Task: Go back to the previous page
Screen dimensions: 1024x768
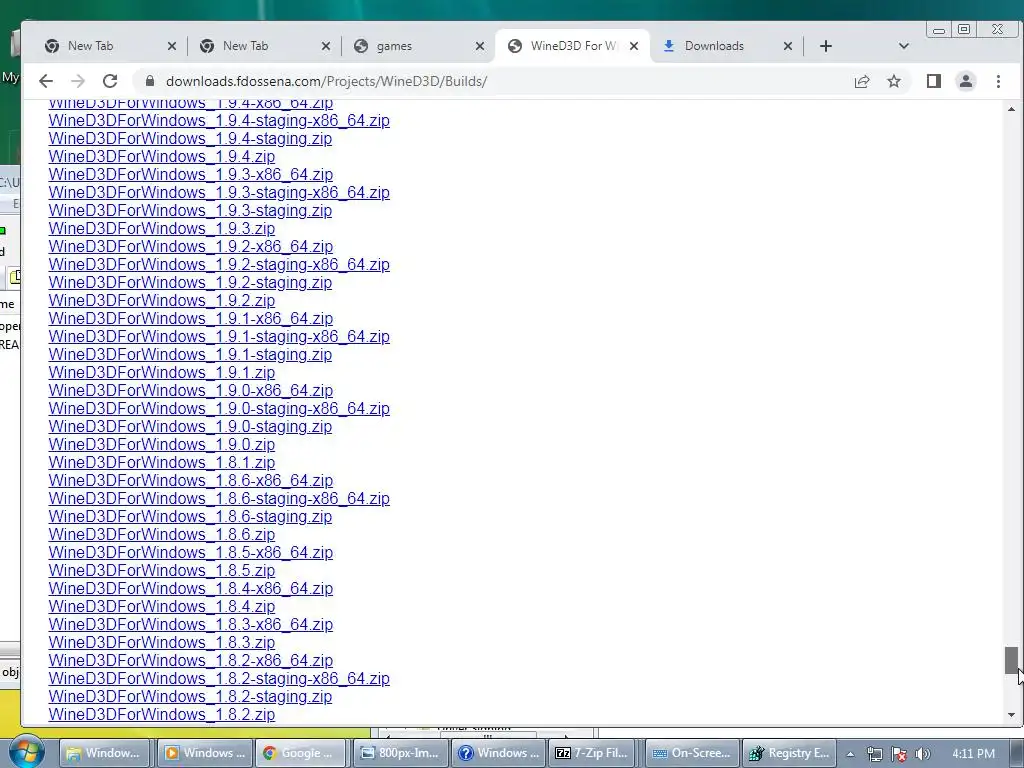Action: (x=46, y=81)
